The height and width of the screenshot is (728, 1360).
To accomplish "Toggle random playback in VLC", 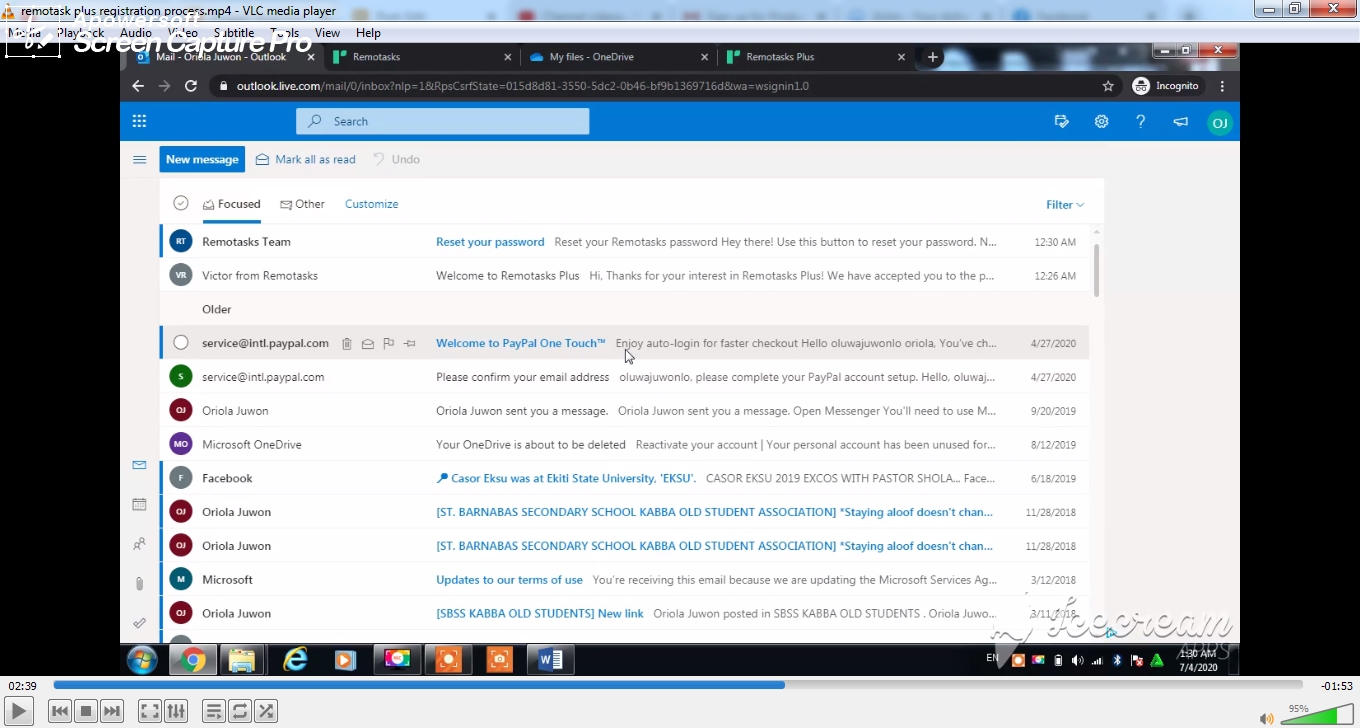I will click(x=266, y=710).
